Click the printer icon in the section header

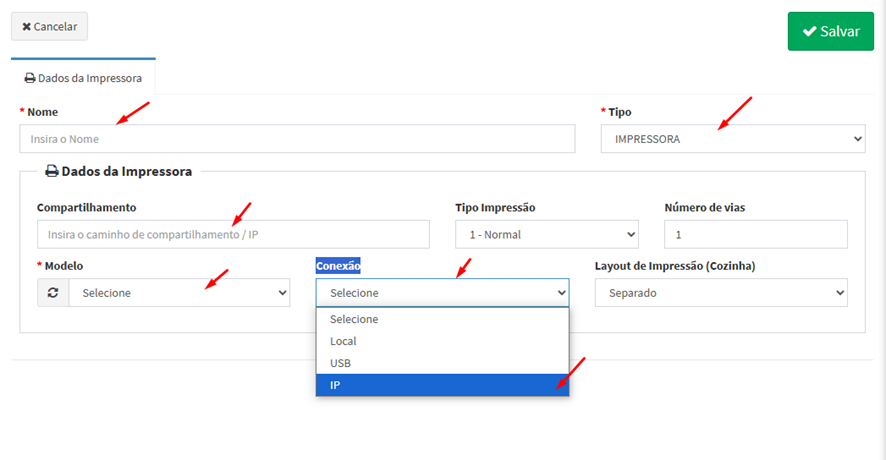click(x=51, y=171)
